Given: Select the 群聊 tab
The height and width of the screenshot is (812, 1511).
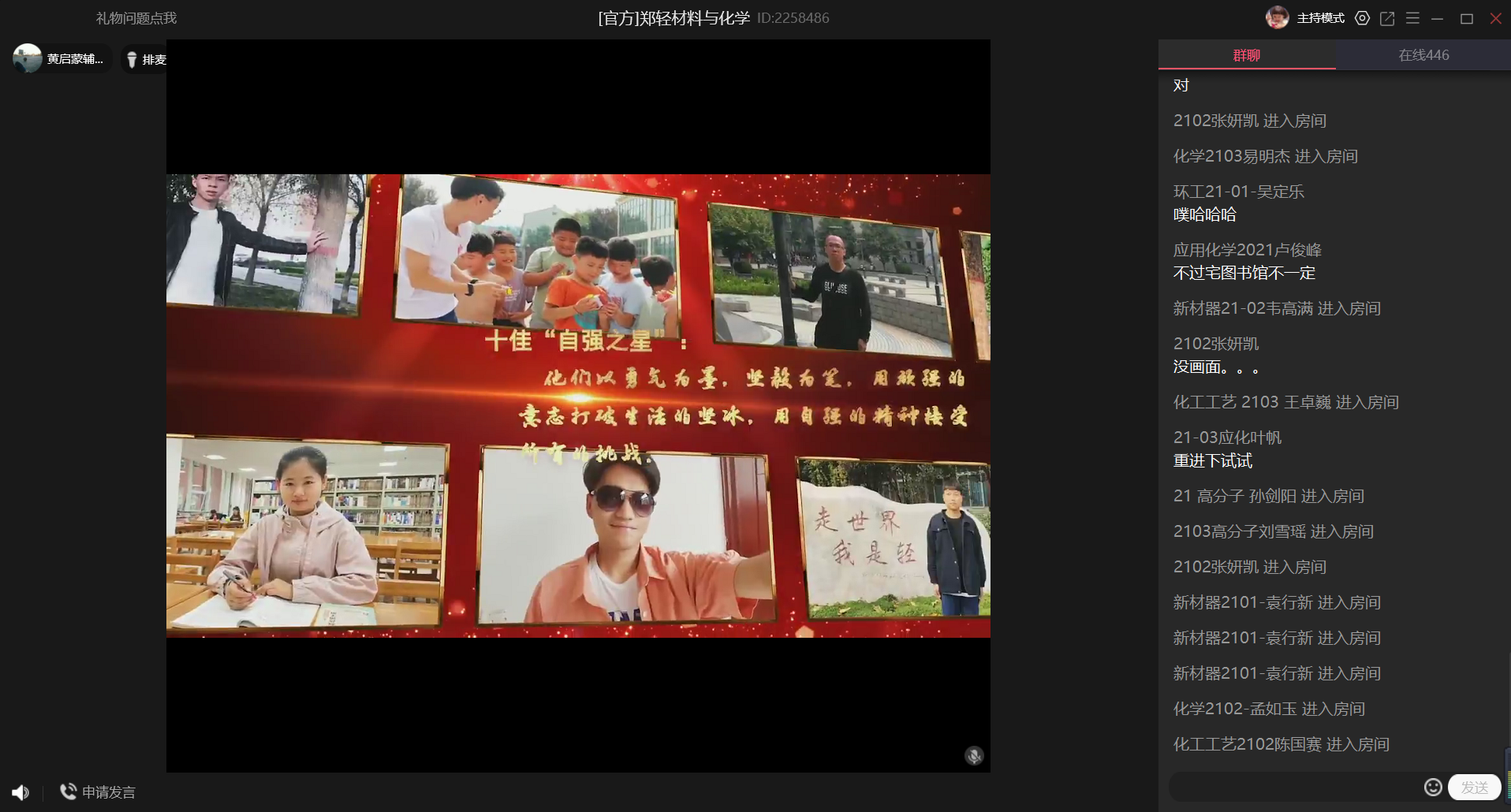Looking at the screenshot, I should 1246,55.
